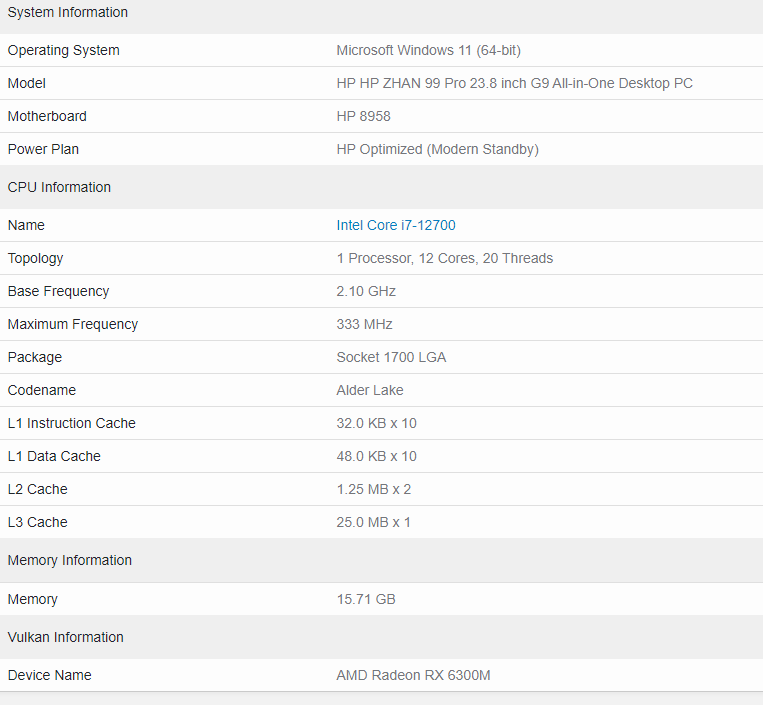Open the Intel Core i7-12700 link
Viewport: 763px width, 705px height.
(396, 225)
